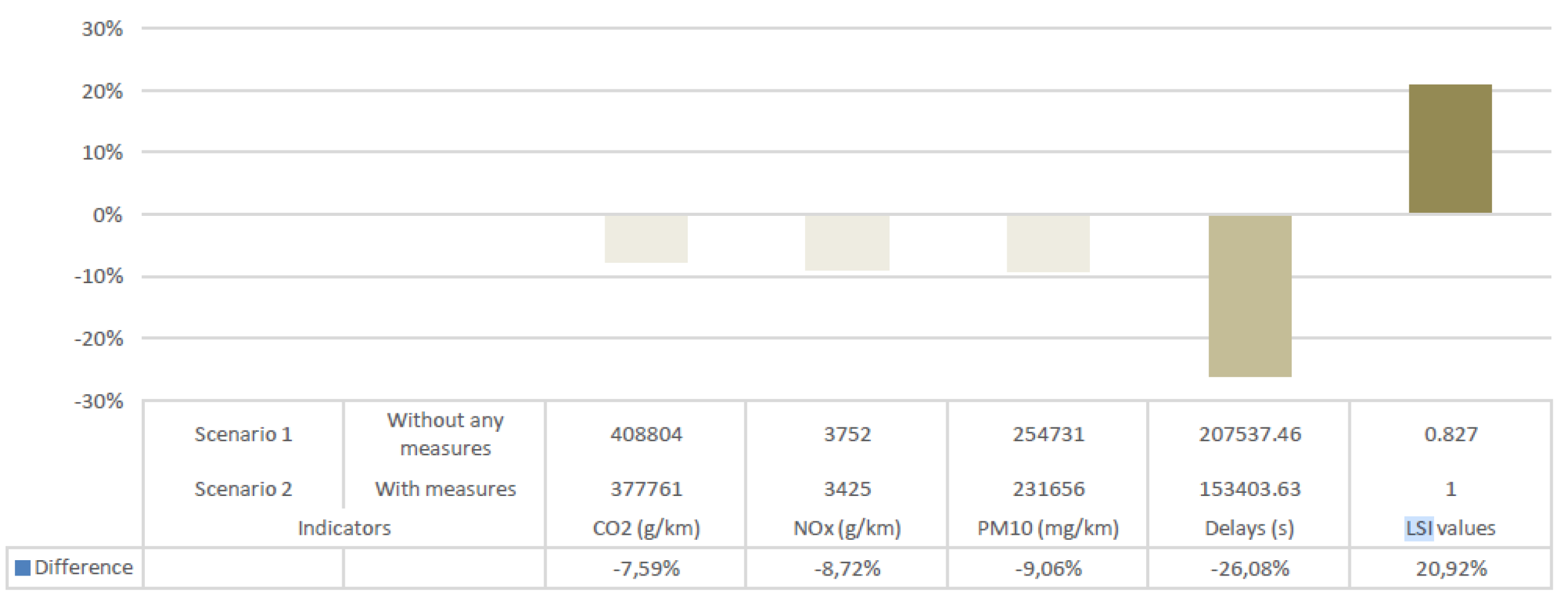The width and height of the screenshot is (1568, 607).
Task: Select the Indicators header cell
Action: (x=344, y=528)
